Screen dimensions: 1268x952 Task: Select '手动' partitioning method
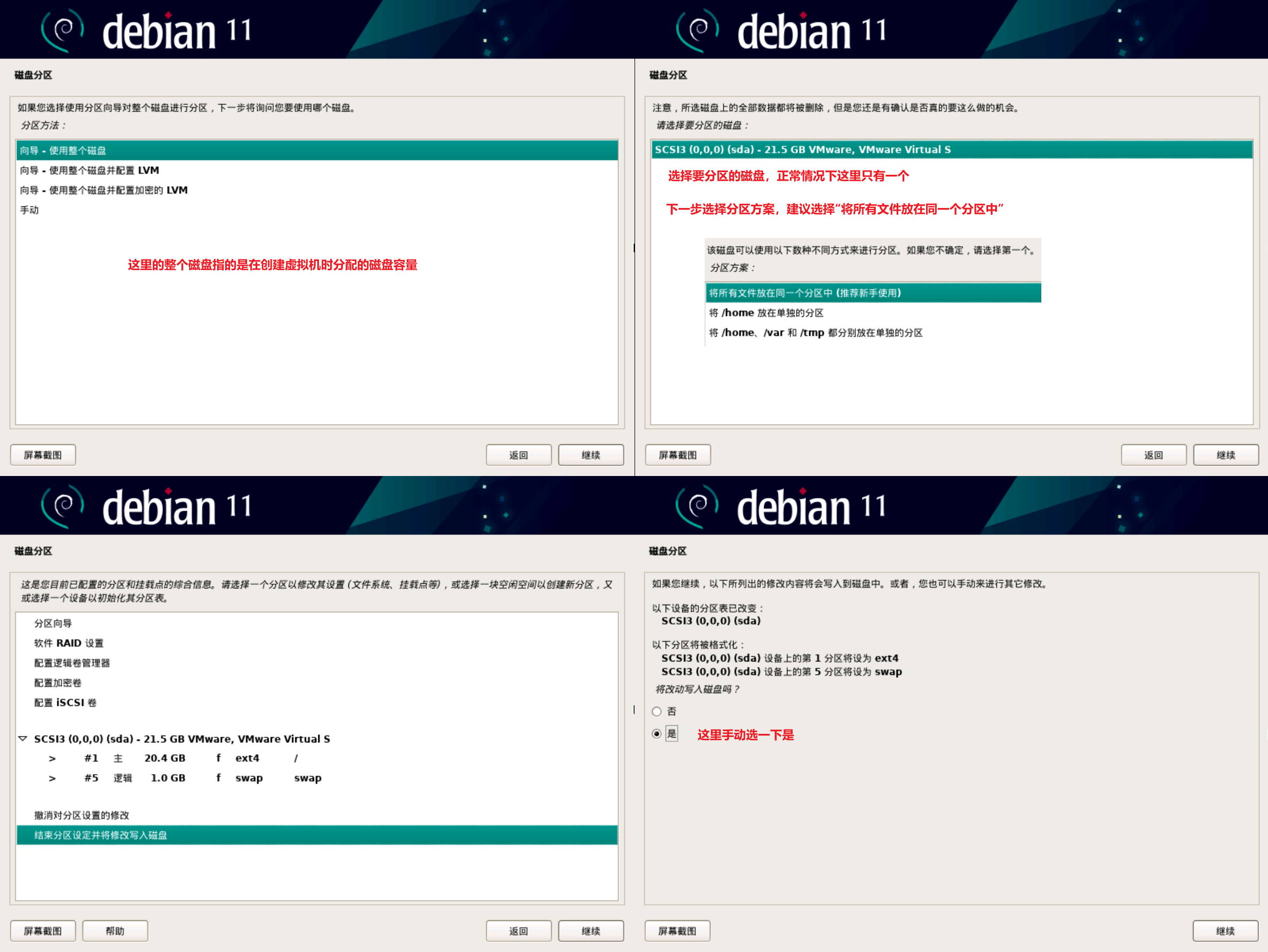pyautogui.click(x=317, y=210)
